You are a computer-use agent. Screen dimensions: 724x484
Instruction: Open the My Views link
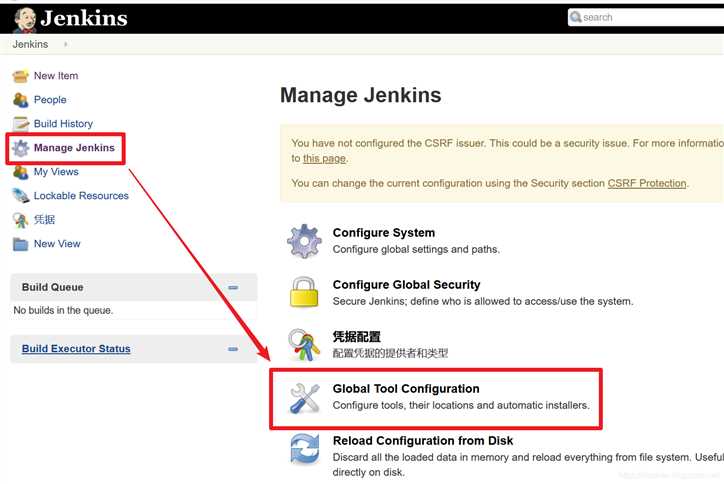point(56,172)
